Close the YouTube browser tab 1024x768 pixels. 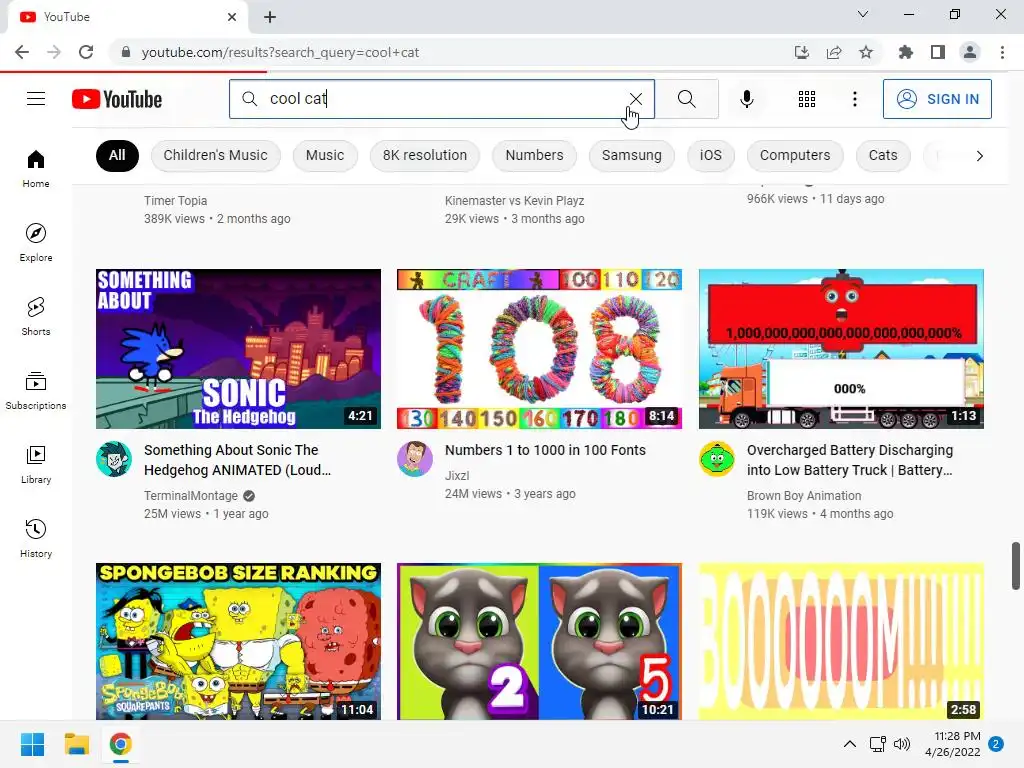point(232,17)
